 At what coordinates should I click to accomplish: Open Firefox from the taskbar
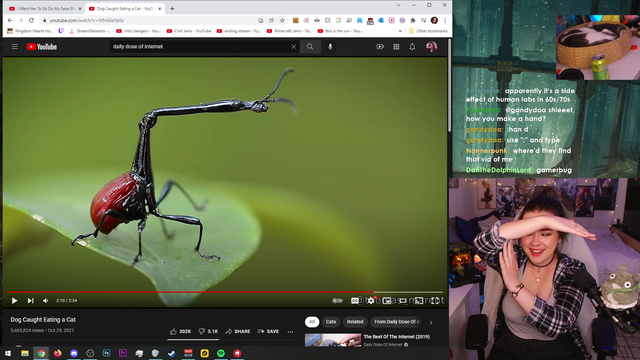(x=58, y=353)
